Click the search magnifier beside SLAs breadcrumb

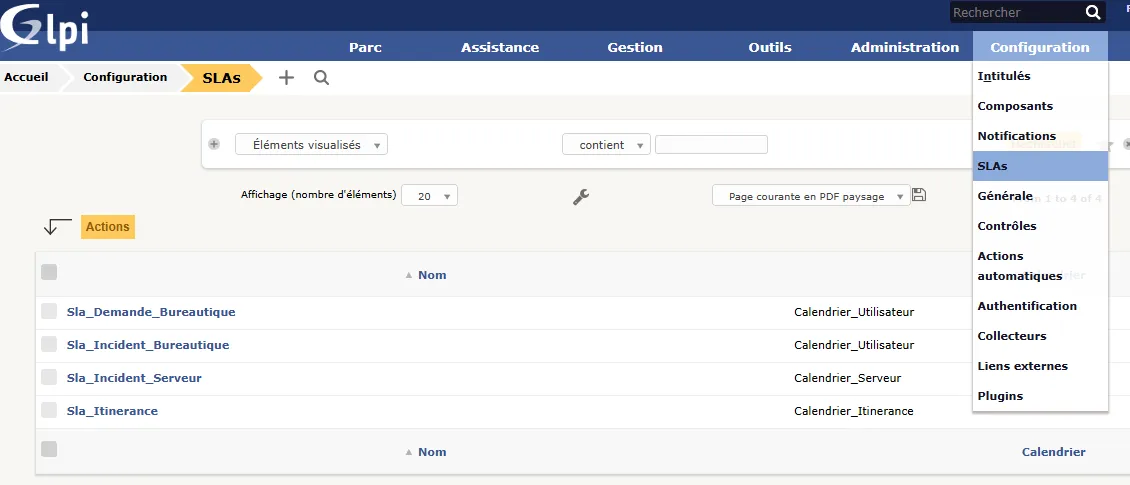(321, 78)
